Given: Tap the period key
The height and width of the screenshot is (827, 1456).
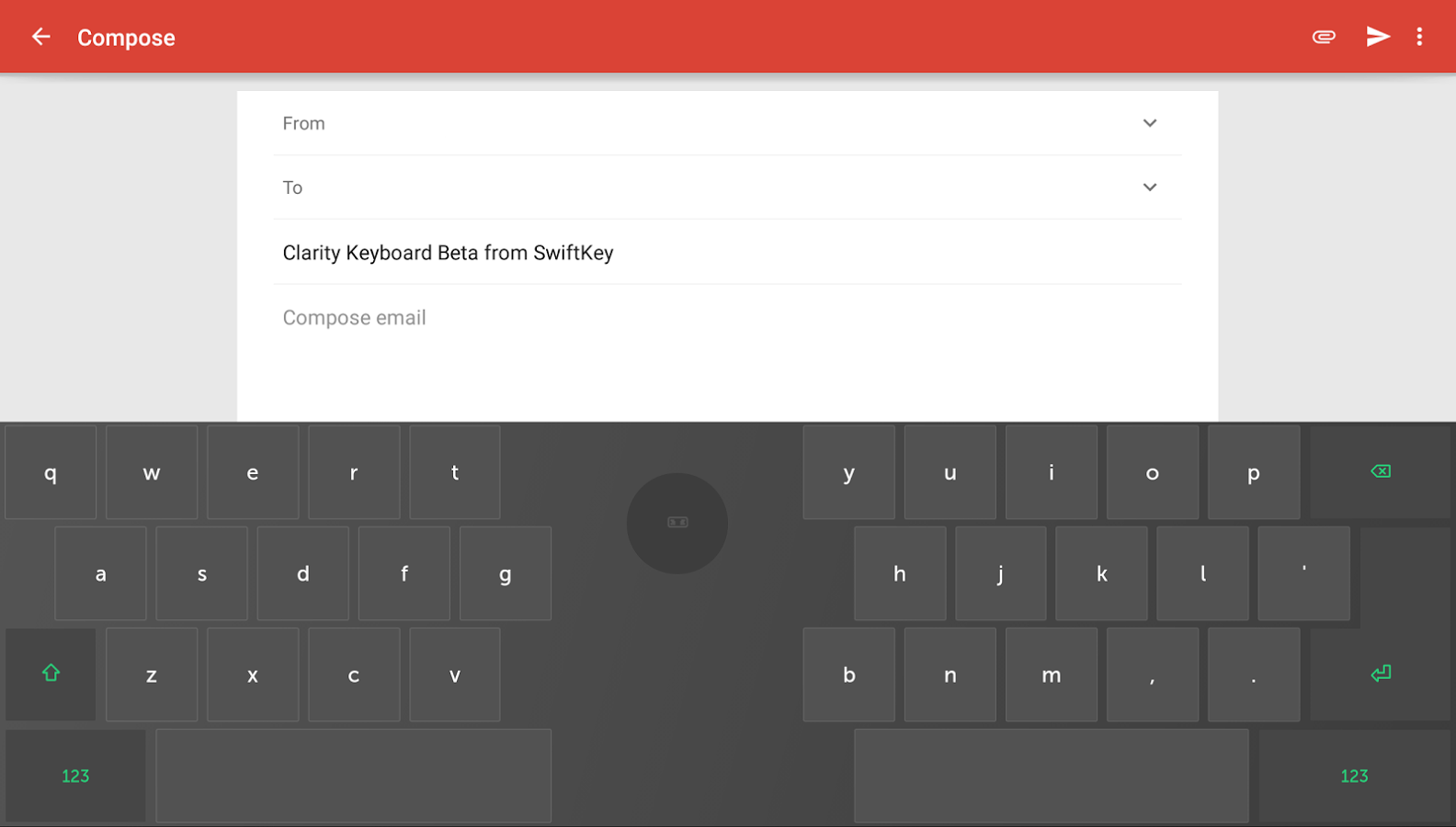Looking at the screenshot, I should pos(1254,674).
